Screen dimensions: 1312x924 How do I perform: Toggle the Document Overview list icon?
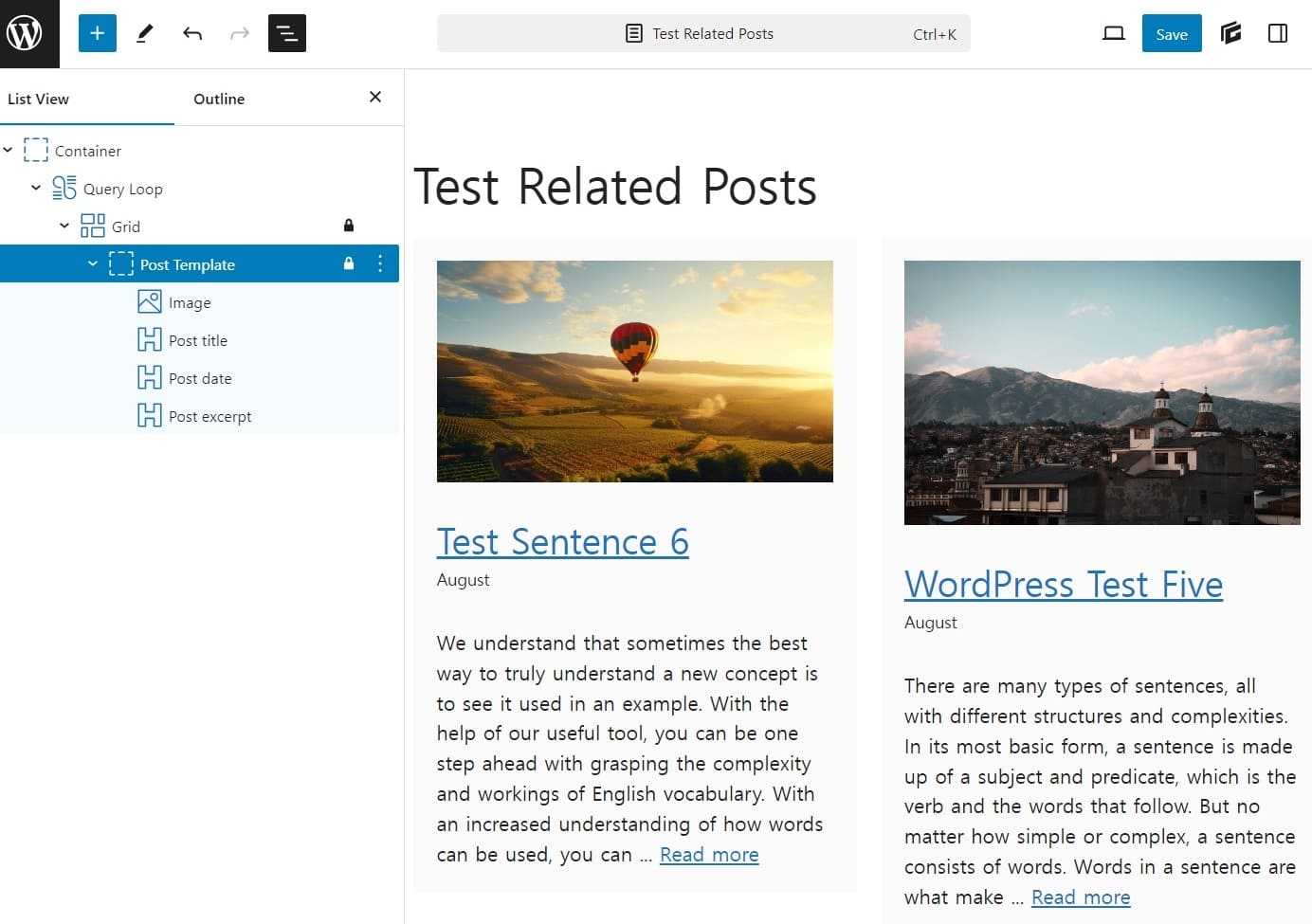tap(286, 33)
